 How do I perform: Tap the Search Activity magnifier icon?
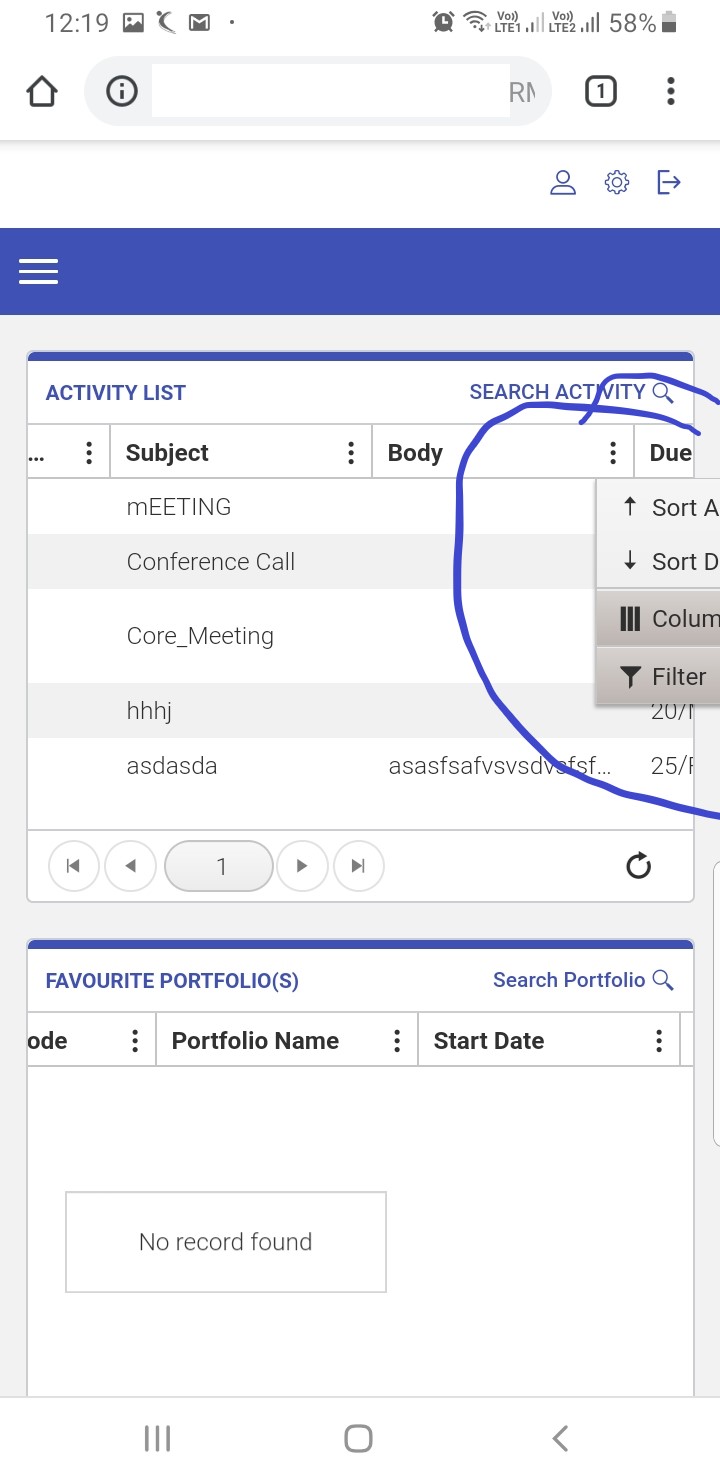coord(663,392)
